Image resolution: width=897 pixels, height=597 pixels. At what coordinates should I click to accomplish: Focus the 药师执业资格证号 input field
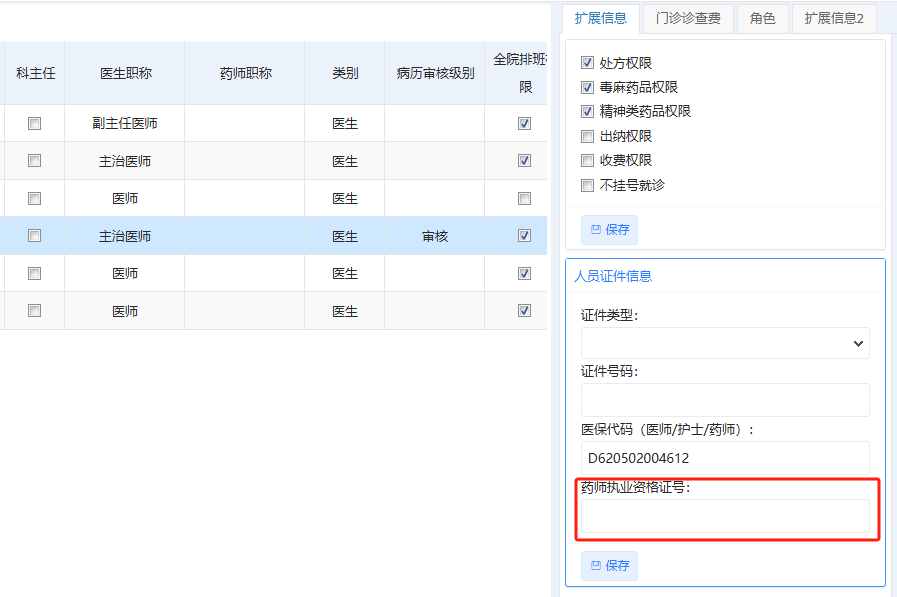point(725,516)
